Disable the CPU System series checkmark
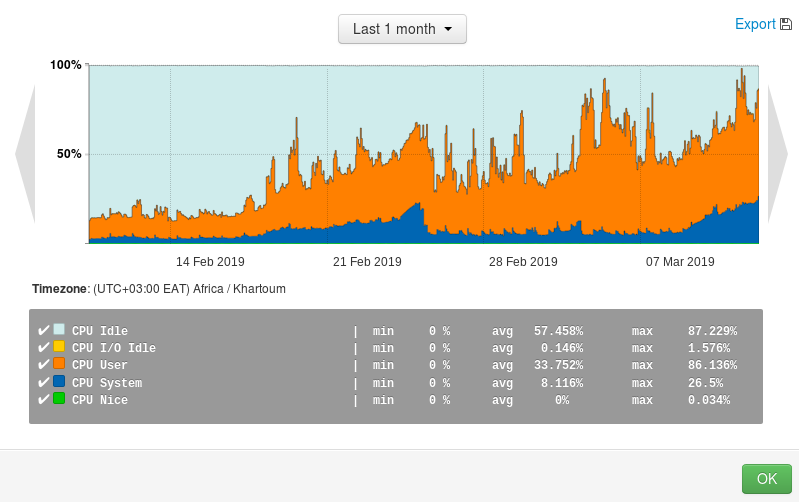Image resolution: width=799 pixels, height=502 pixels. click(43, 382)
